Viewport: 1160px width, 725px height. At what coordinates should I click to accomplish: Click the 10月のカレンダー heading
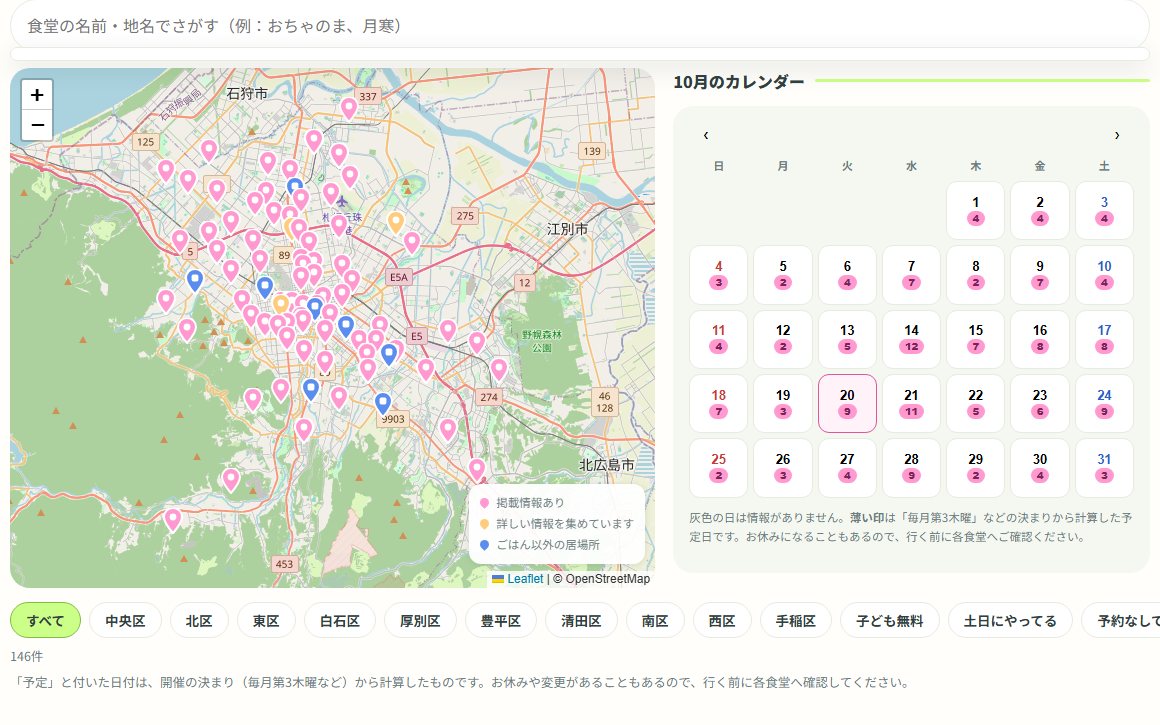tap(738, 81)
